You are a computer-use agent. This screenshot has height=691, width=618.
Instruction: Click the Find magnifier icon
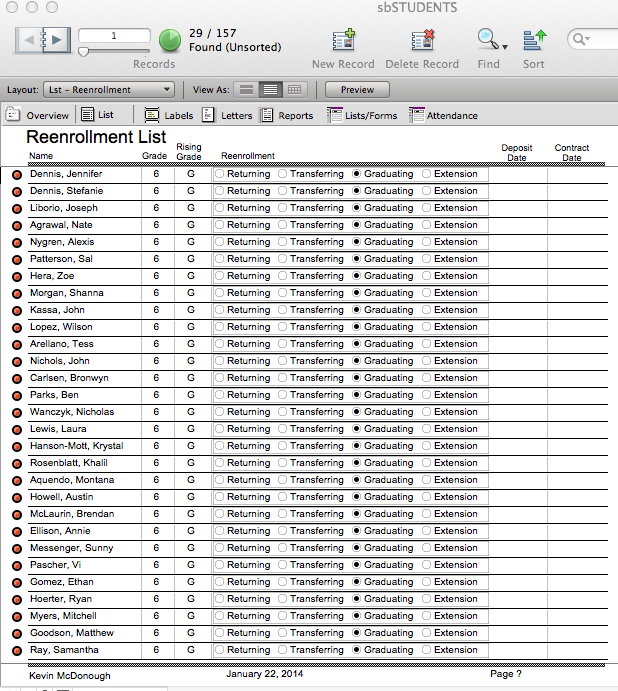tap(486, 40)
